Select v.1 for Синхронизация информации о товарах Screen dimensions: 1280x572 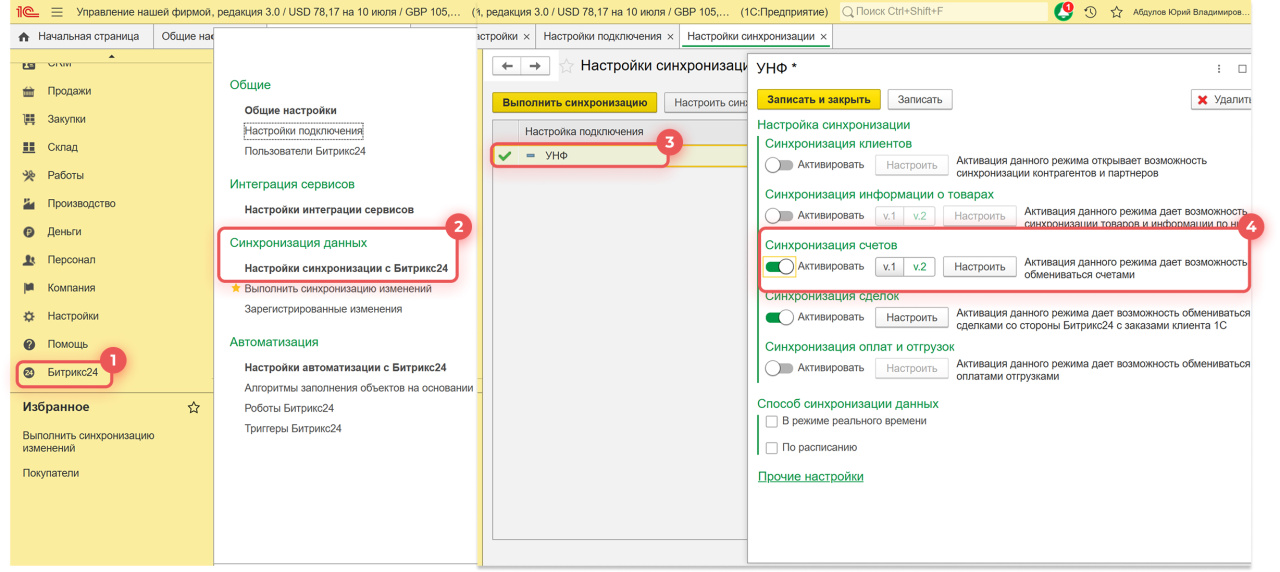pyautogui.click(x=890, y=216)
